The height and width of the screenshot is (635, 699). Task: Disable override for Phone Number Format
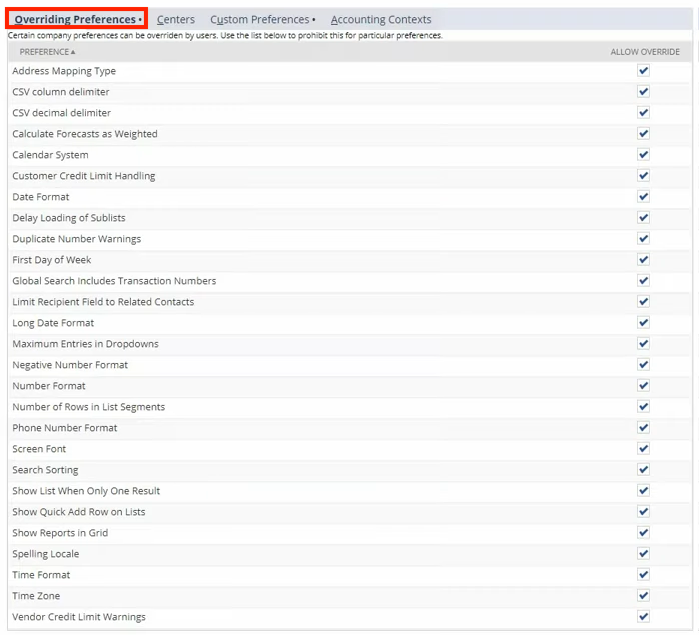[643, 427]
